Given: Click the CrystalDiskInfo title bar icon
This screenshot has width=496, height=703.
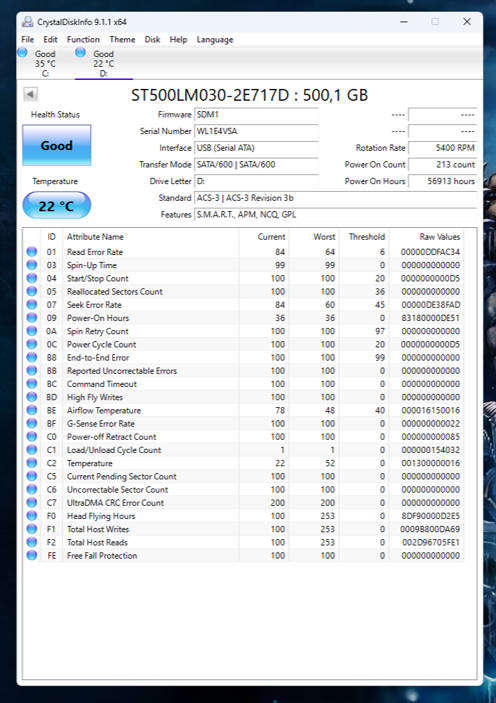Looking at the screenshot, I should [28, 22].
